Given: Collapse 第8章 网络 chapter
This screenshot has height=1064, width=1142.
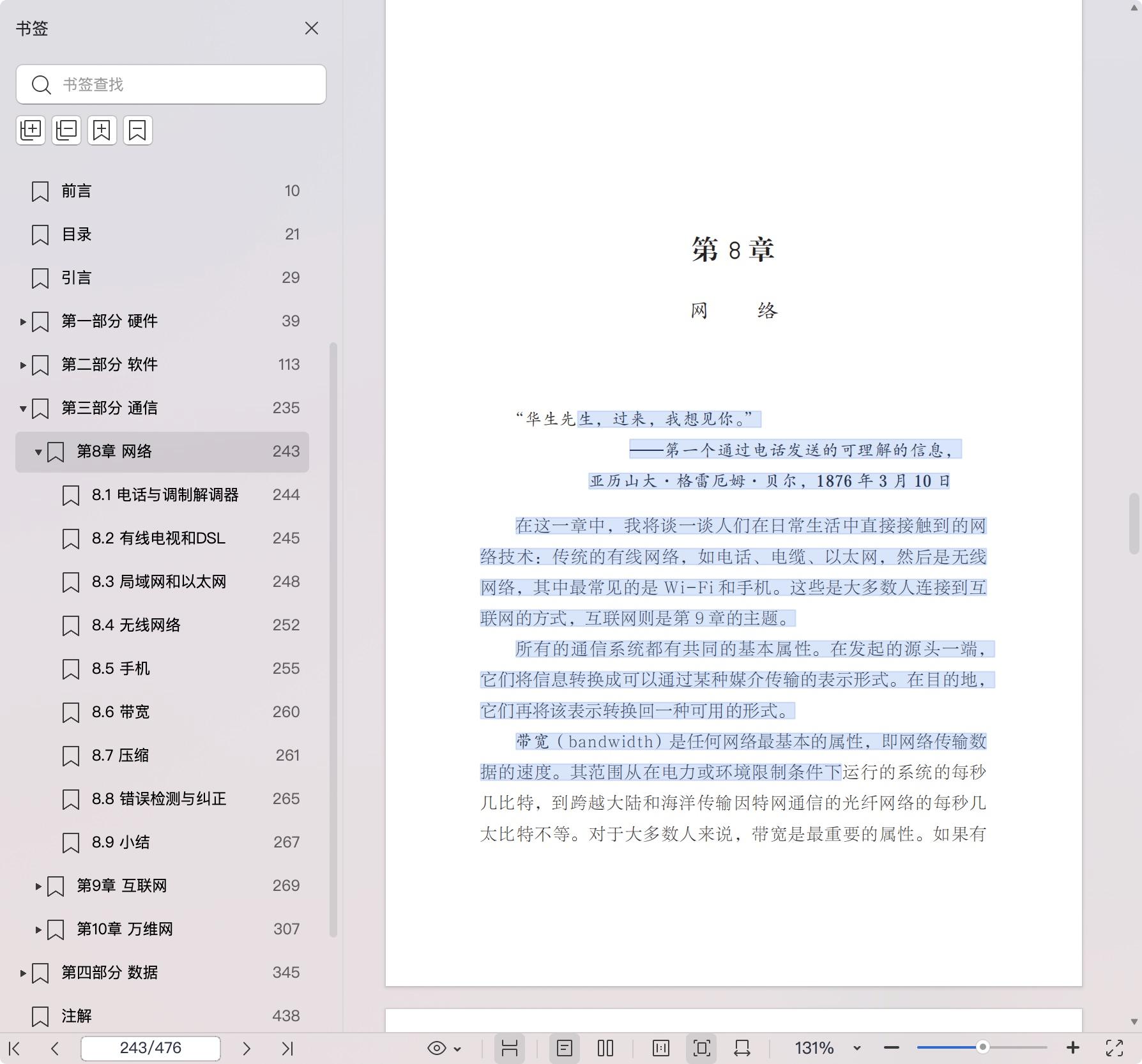Looking at the screenshot, I should pos(38,452).
